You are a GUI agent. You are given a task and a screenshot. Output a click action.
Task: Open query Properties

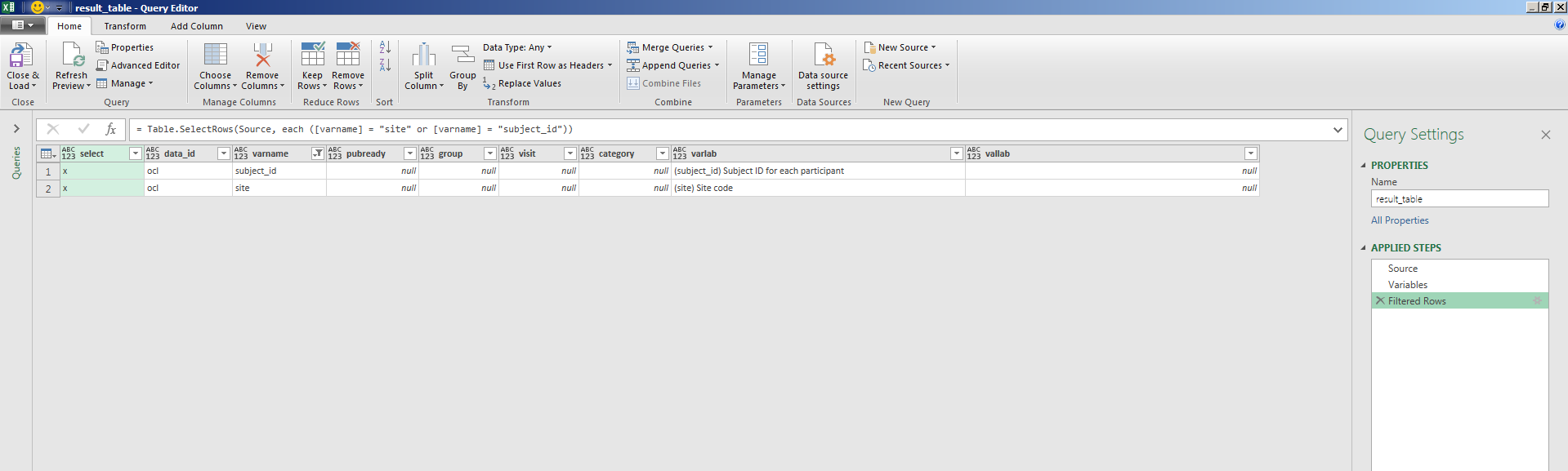[124, 47]
